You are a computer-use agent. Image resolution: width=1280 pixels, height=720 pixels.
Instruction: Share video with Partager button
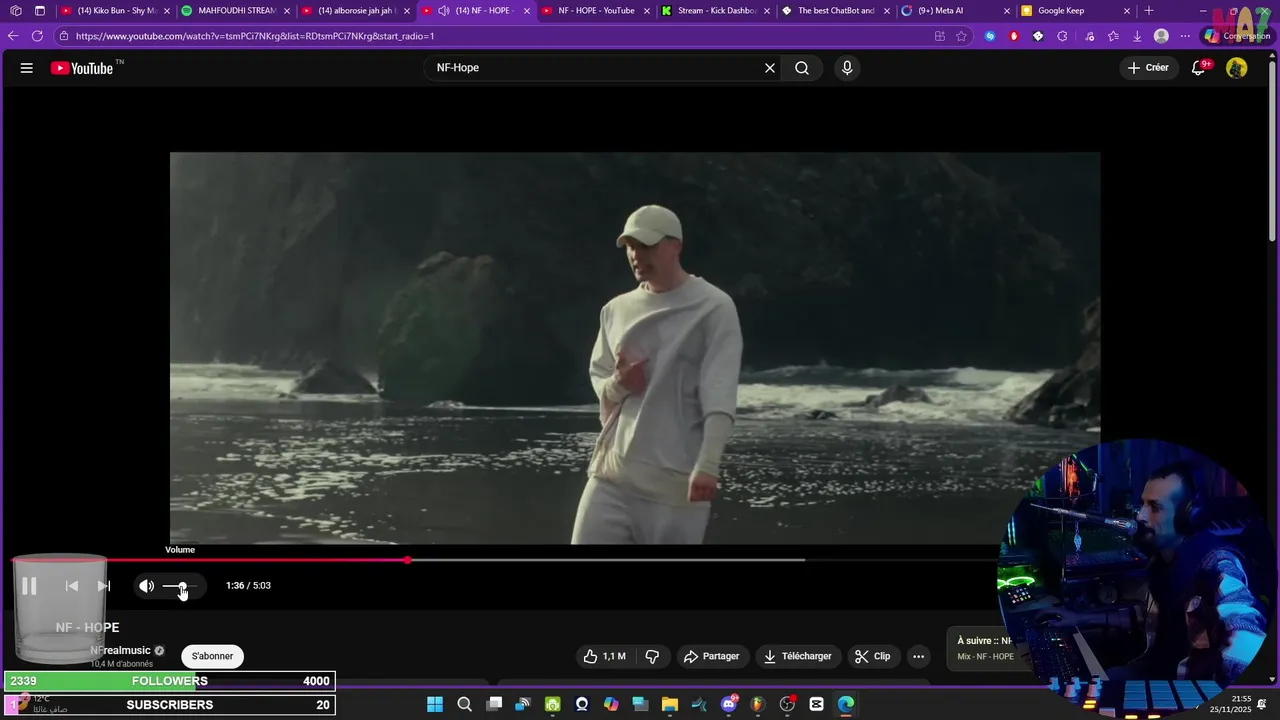click(x=711, y=656)
